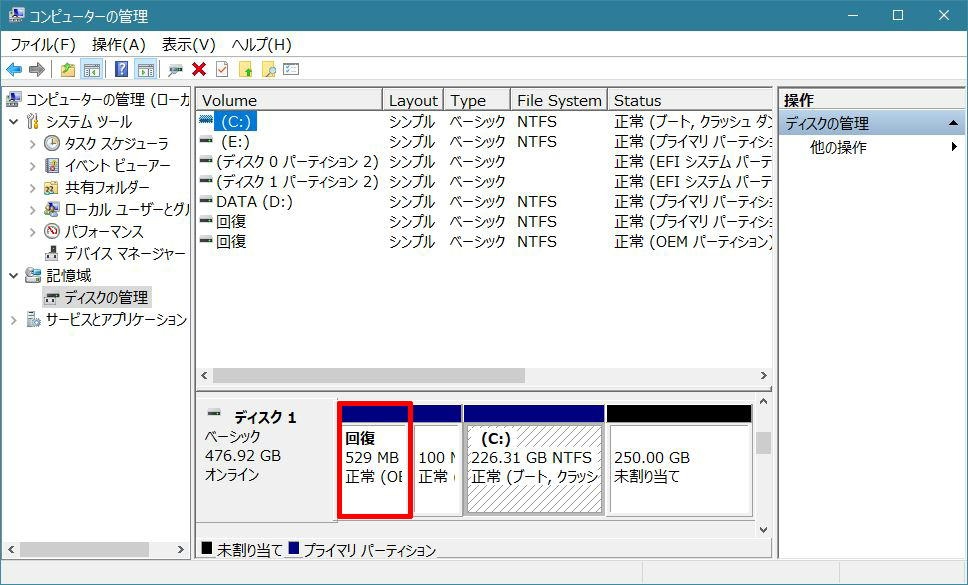The width and height of the screenshot is (968, 585).
Task: Click the システム ツール tools icon
Action: tap(33, 122)
